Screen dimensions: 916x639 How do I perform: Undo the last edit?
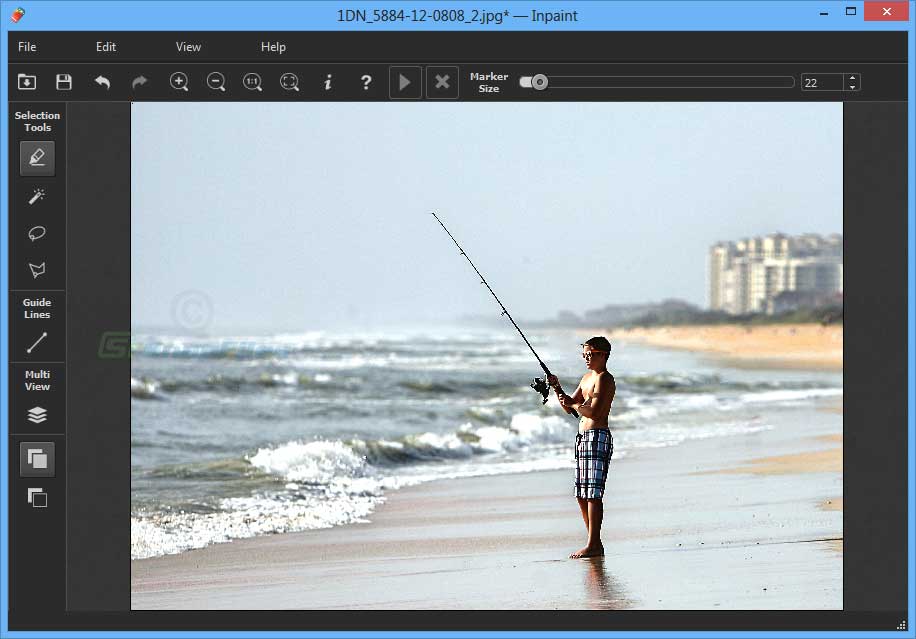click(102, 82)
